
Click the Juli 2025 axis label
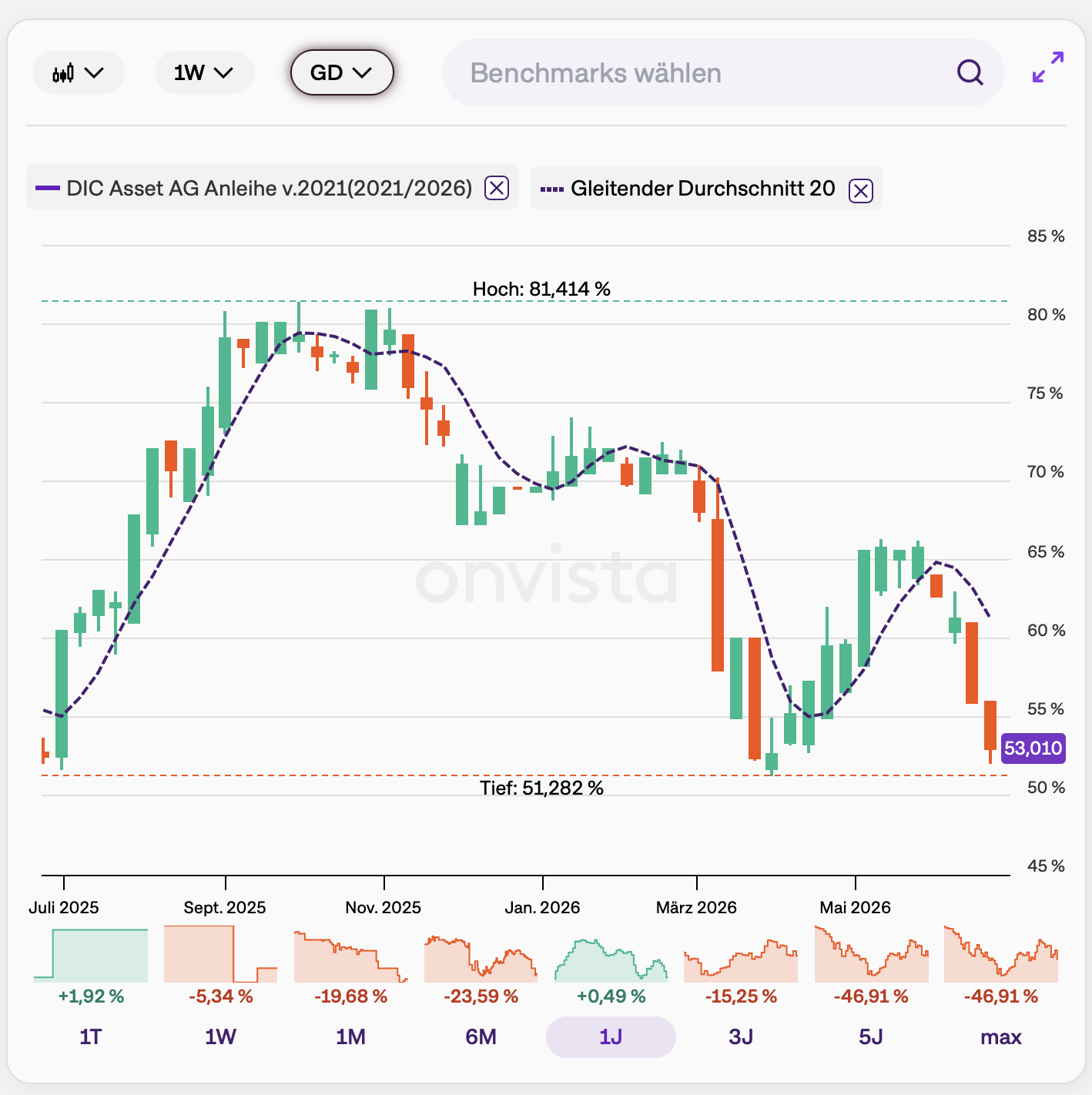[x=64, y=907]
